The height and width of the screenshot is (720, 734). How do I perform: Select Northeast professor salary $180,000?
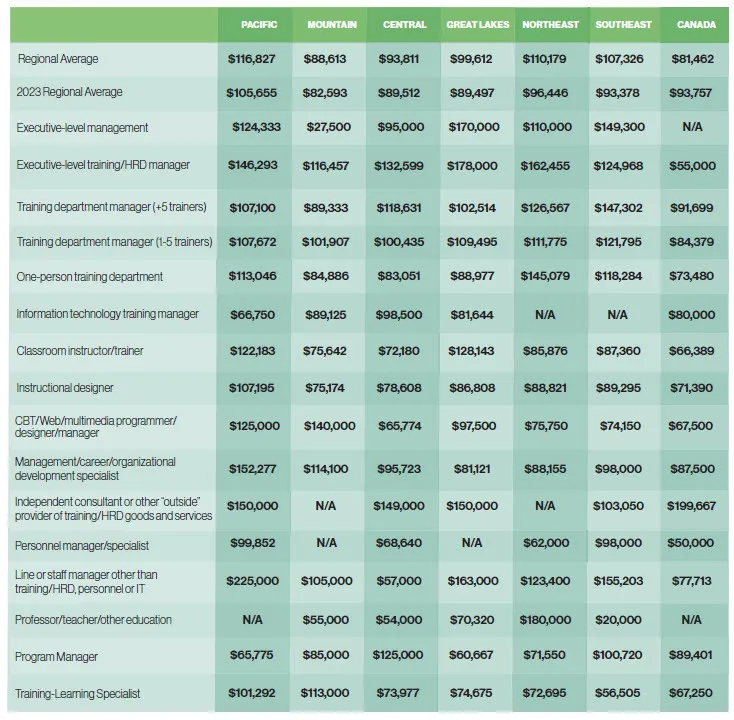tap(547, 620)
